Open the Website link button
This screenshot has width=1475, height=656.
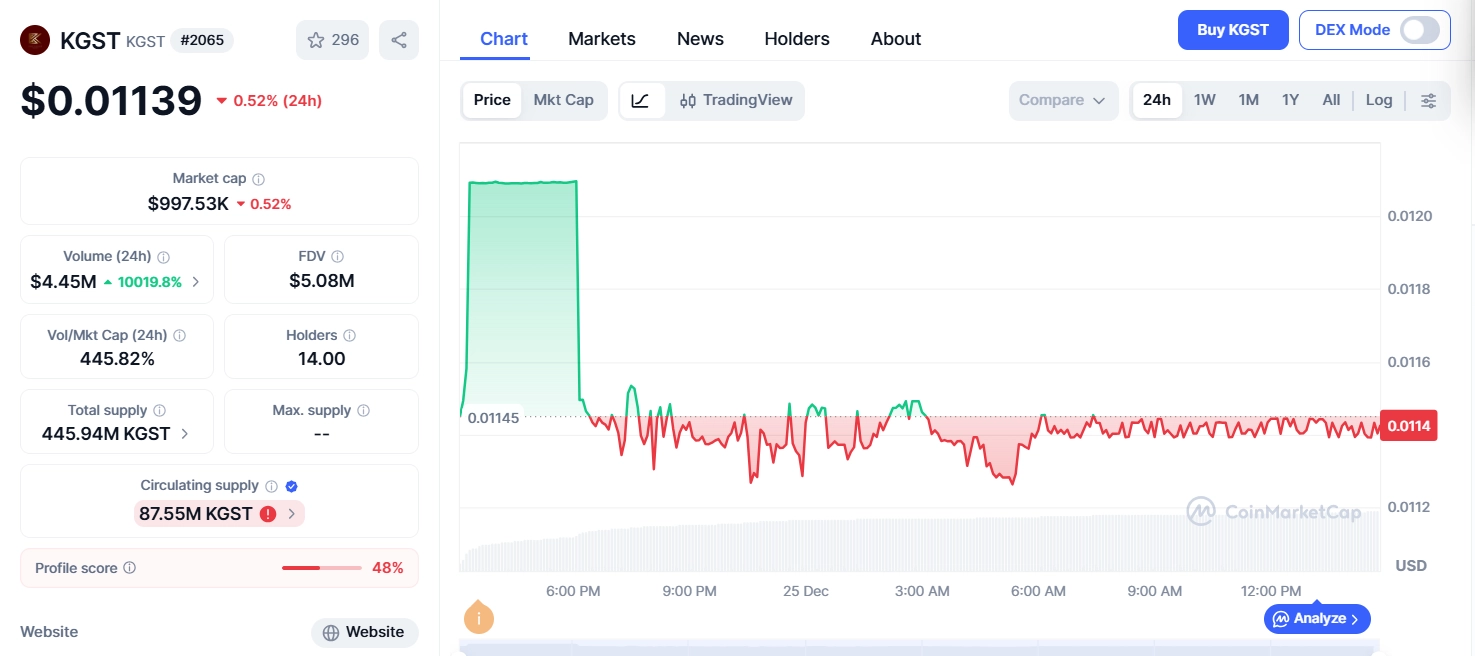[364, 632]
